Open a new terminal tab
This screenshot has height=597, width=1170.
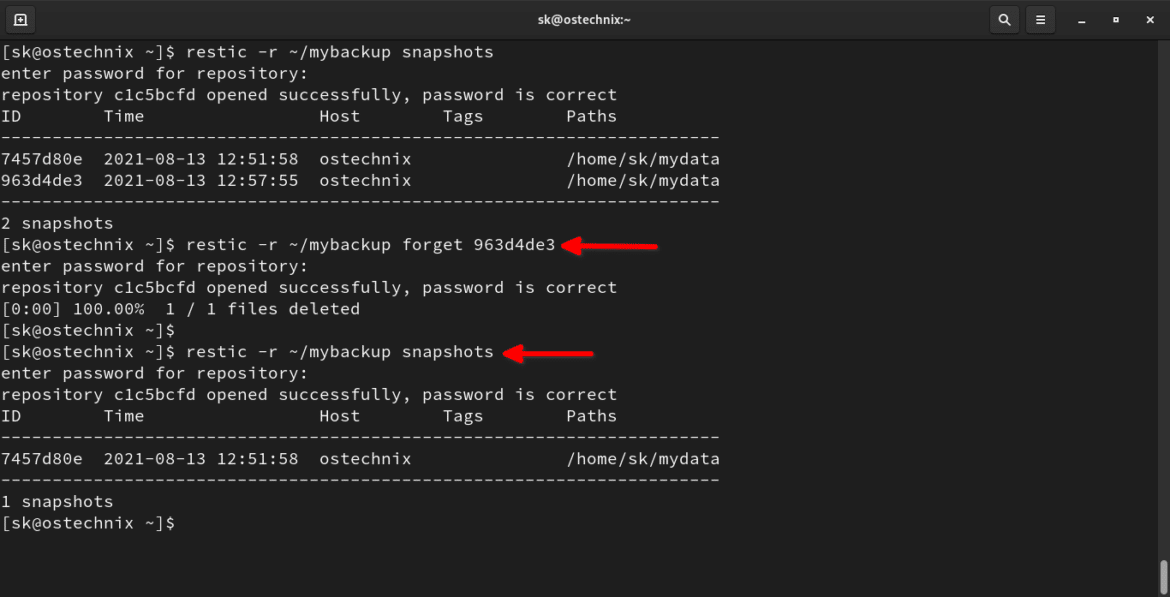21,19
